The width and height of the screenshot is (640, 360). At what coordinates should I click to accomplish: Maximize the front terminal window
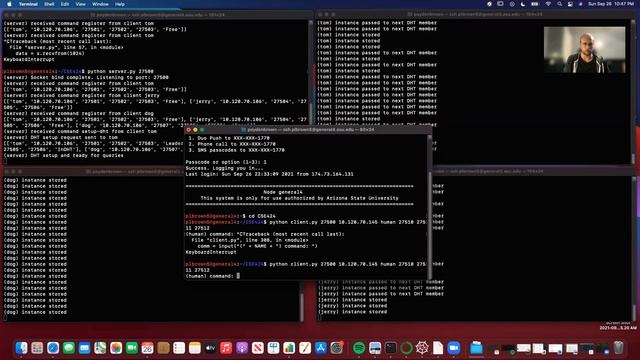tap(202, 130)
